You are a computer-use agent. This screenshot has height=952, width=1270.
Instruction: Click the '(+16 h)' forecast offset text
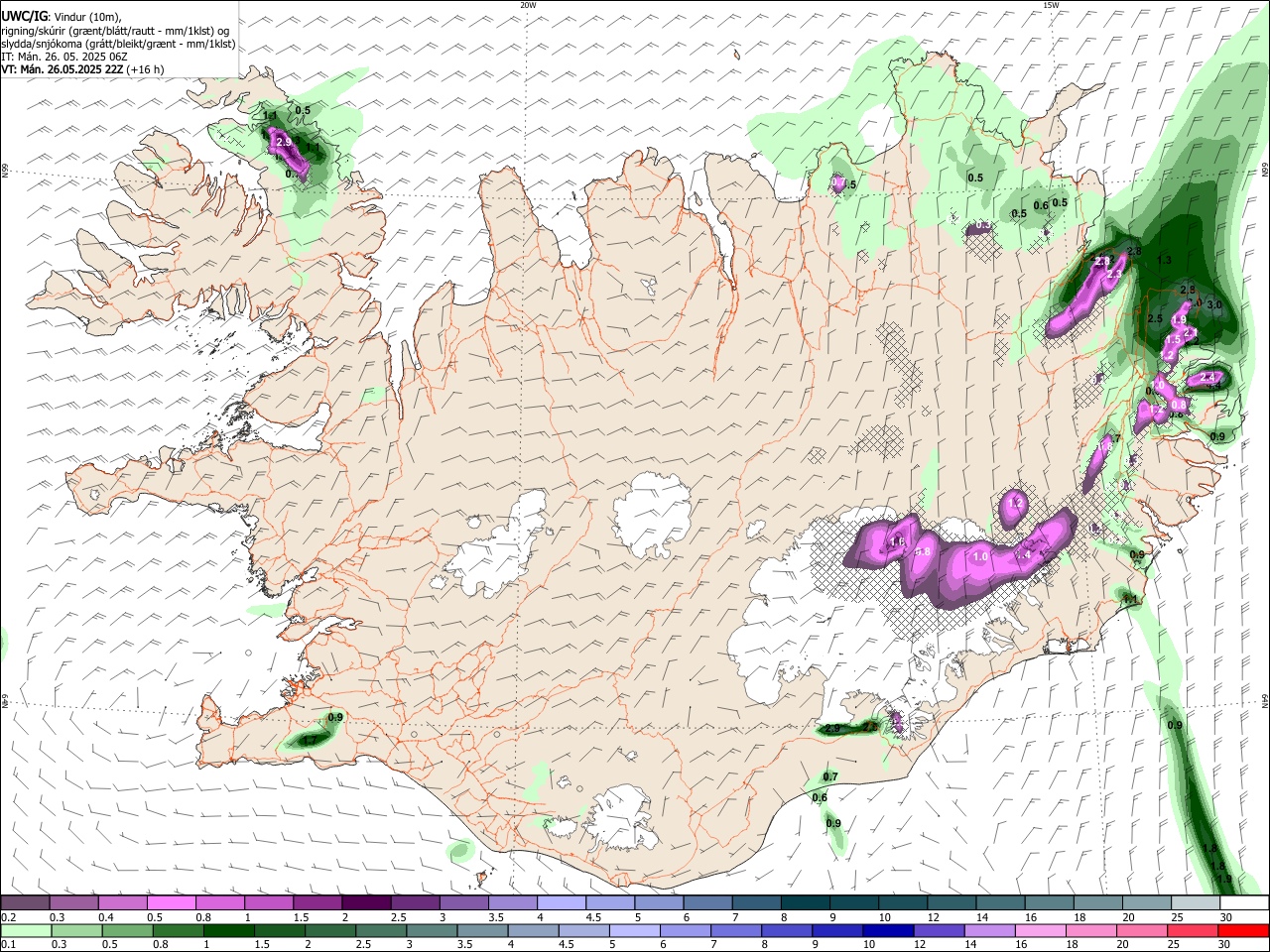[x=146, y=69]
